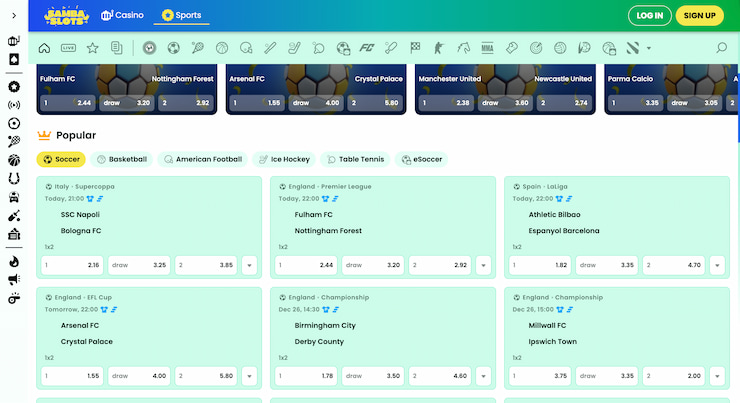Open favorites star icon in sports toolbar
The image size is (740, 403).
pyautogui.click(x=92, y=48)
